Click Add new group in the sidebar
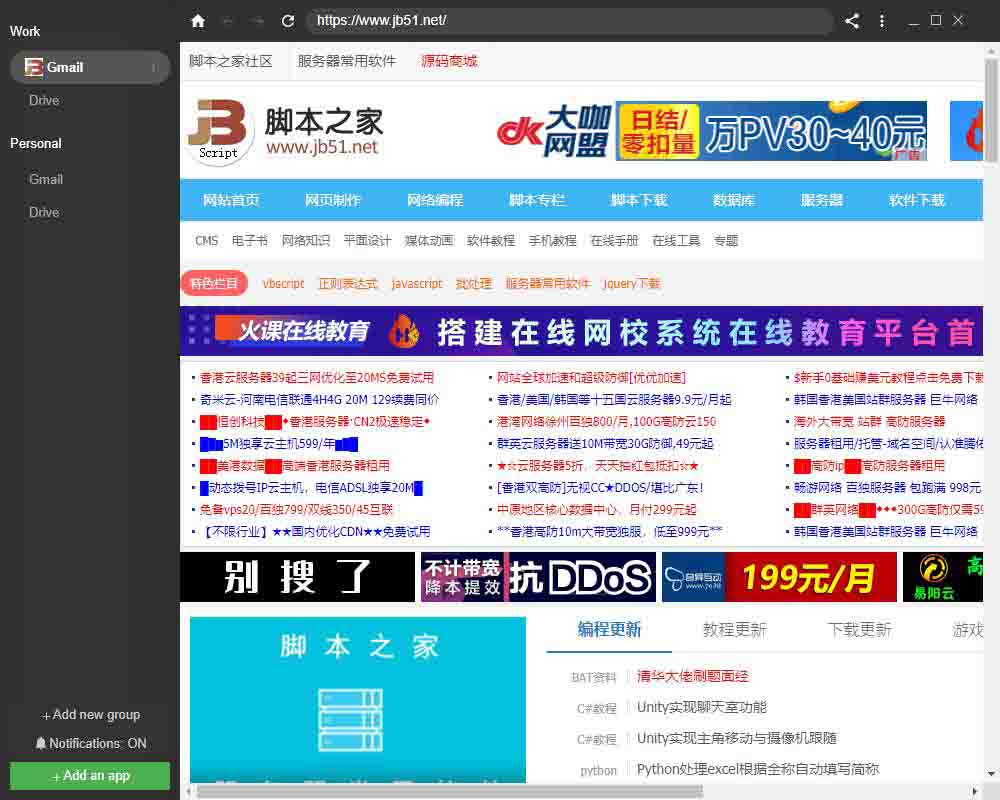This screenshot has height=800, width=1000. 90,715
